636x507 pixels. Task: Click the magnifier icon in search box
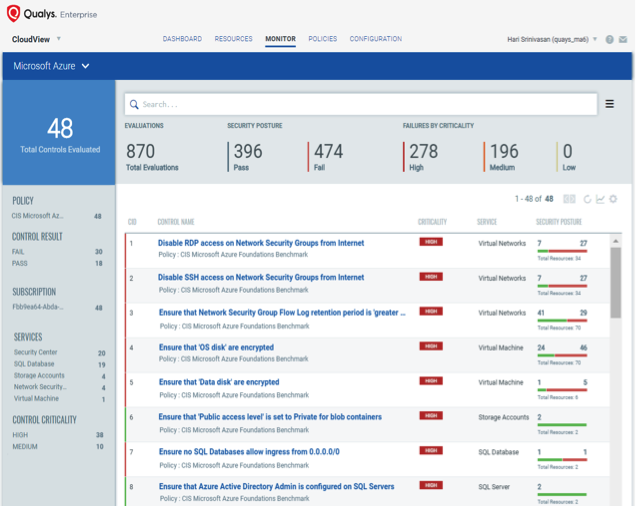134,104
